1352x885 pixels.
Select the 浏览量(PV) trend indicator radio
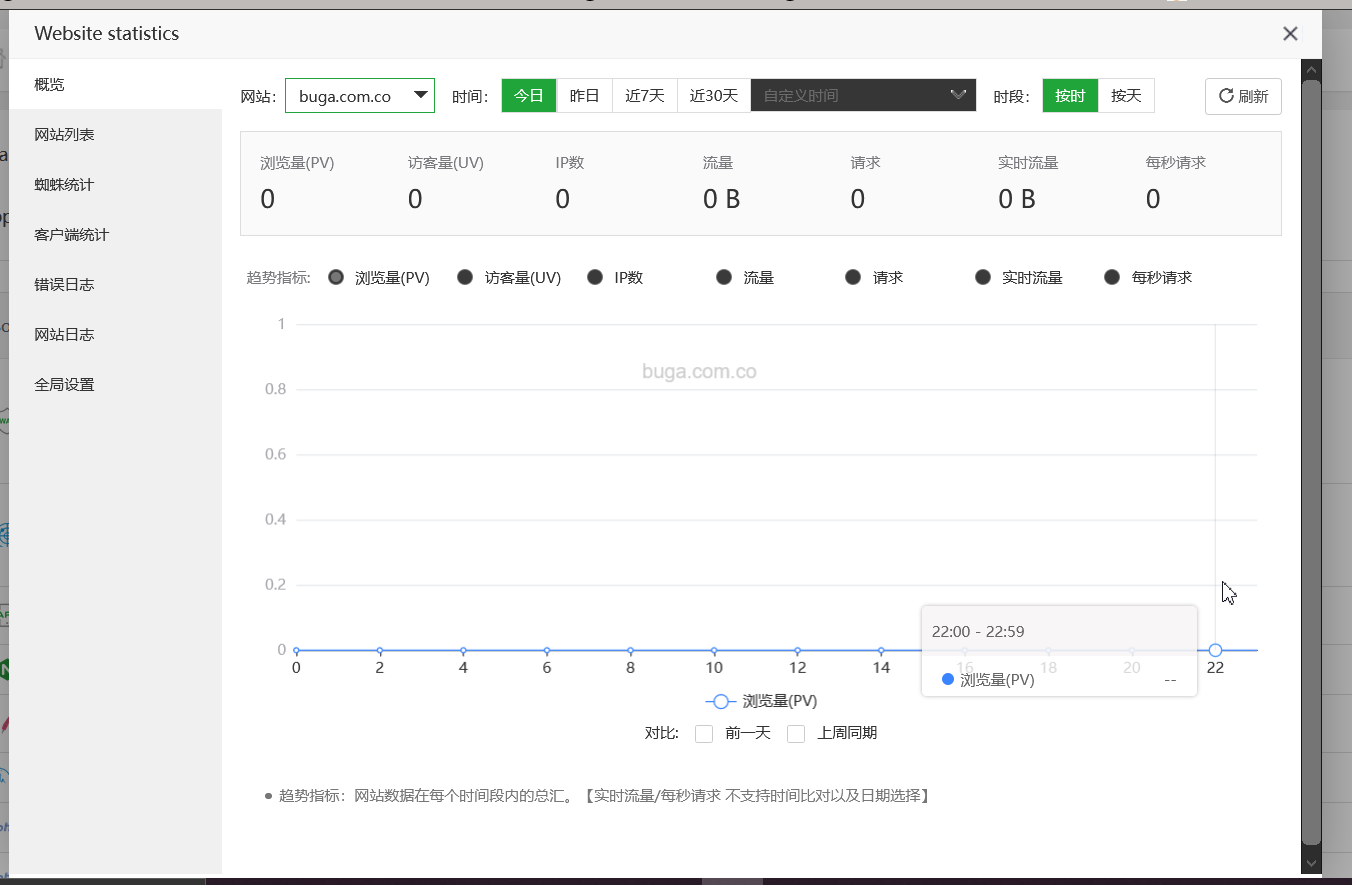[336, 277]
